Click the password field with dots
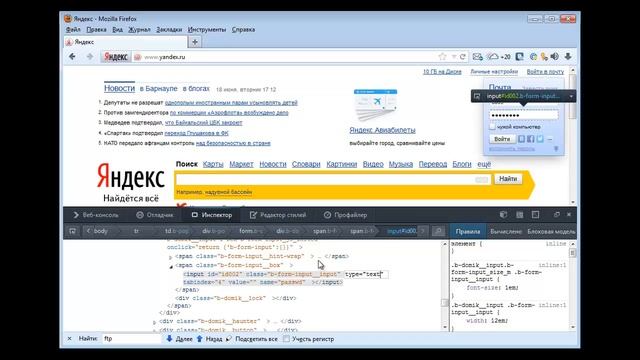The height and width of the screenshot is (360, 640). click(x=524, y=115)
